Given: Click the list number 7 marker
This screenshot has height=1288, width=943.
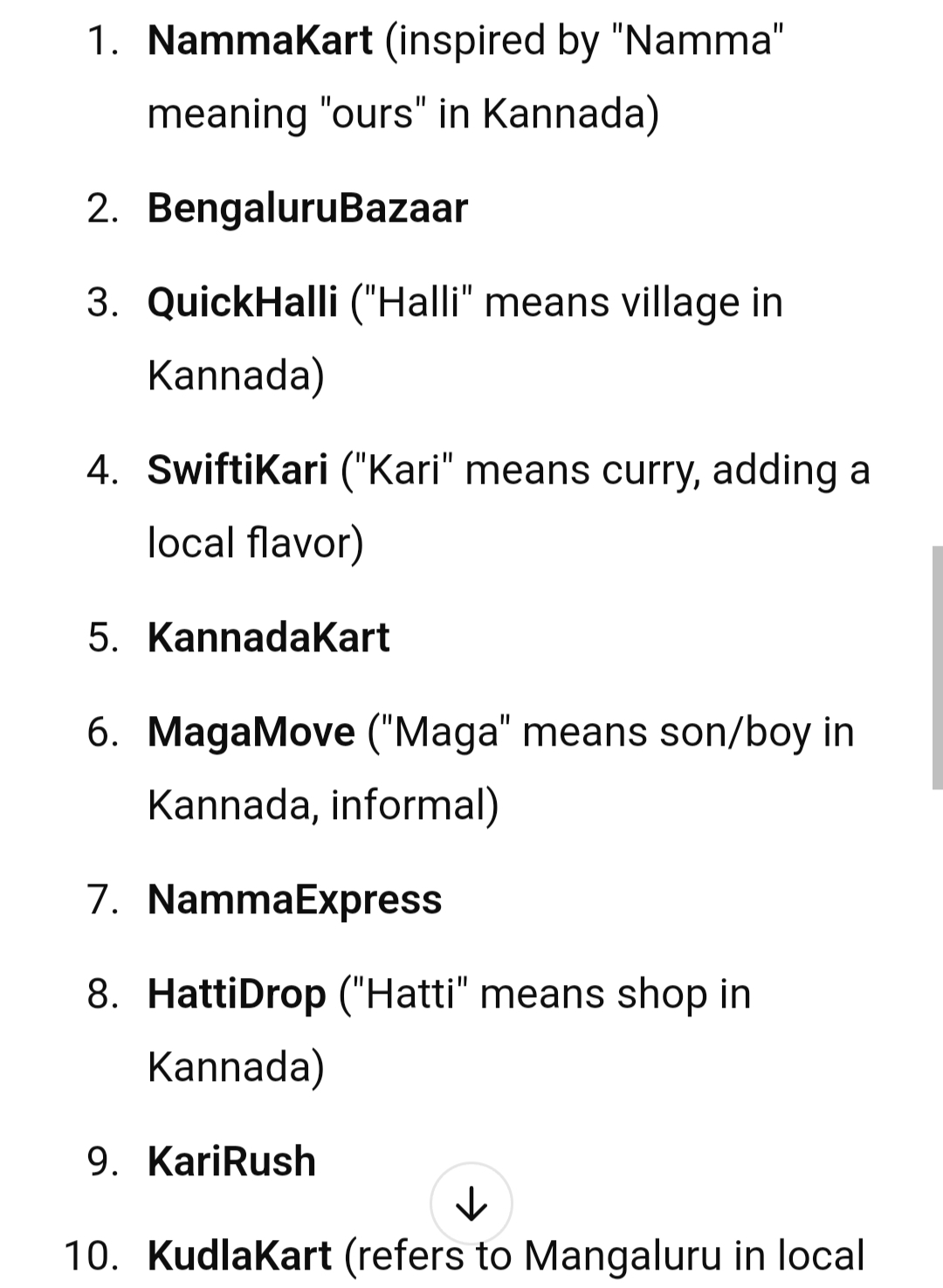Looking at the screenshot, I should click(x=102, y=899).
